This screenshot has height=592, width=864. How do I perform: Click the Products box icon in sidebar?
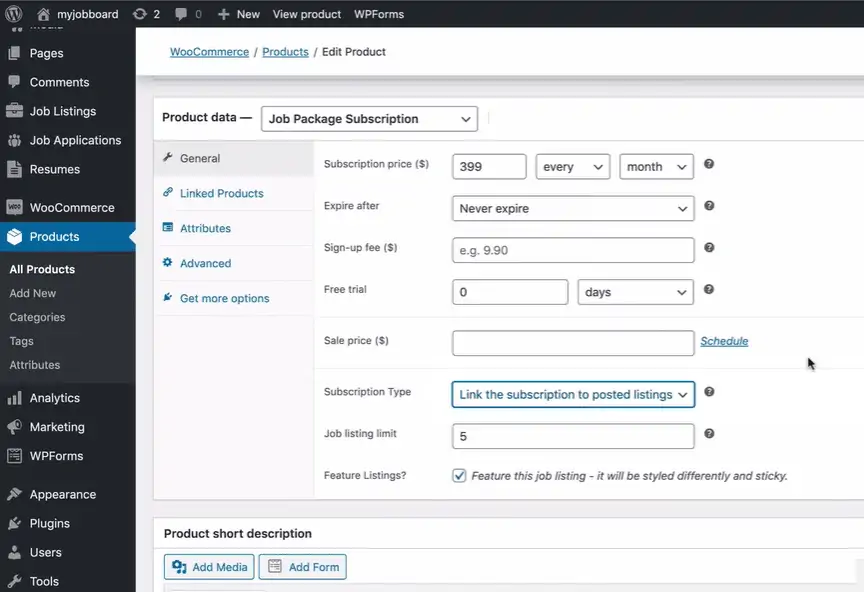click(14, 236)
